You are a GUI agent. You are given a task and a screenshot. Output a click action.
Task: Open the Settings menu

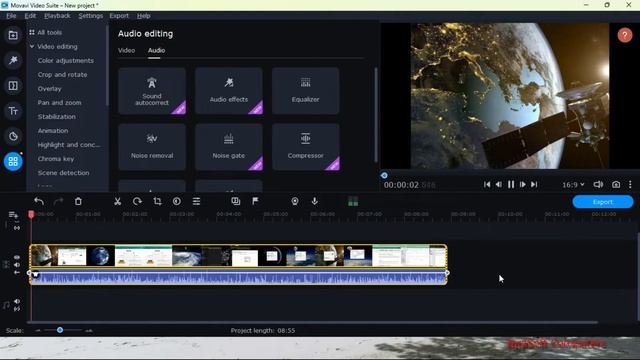[91, 16]
